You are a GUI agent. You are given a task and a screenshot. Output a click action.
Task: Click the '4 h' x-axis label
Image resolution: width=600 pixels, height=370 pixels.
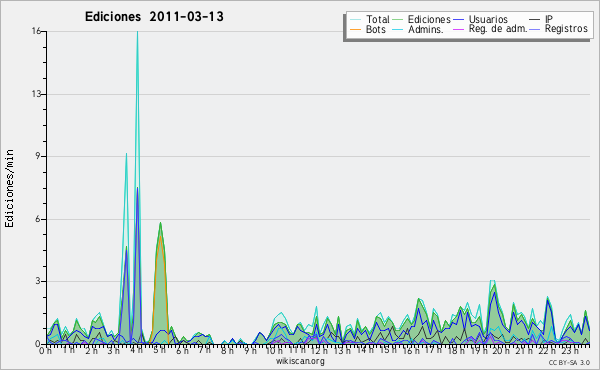tap(137, 350)
